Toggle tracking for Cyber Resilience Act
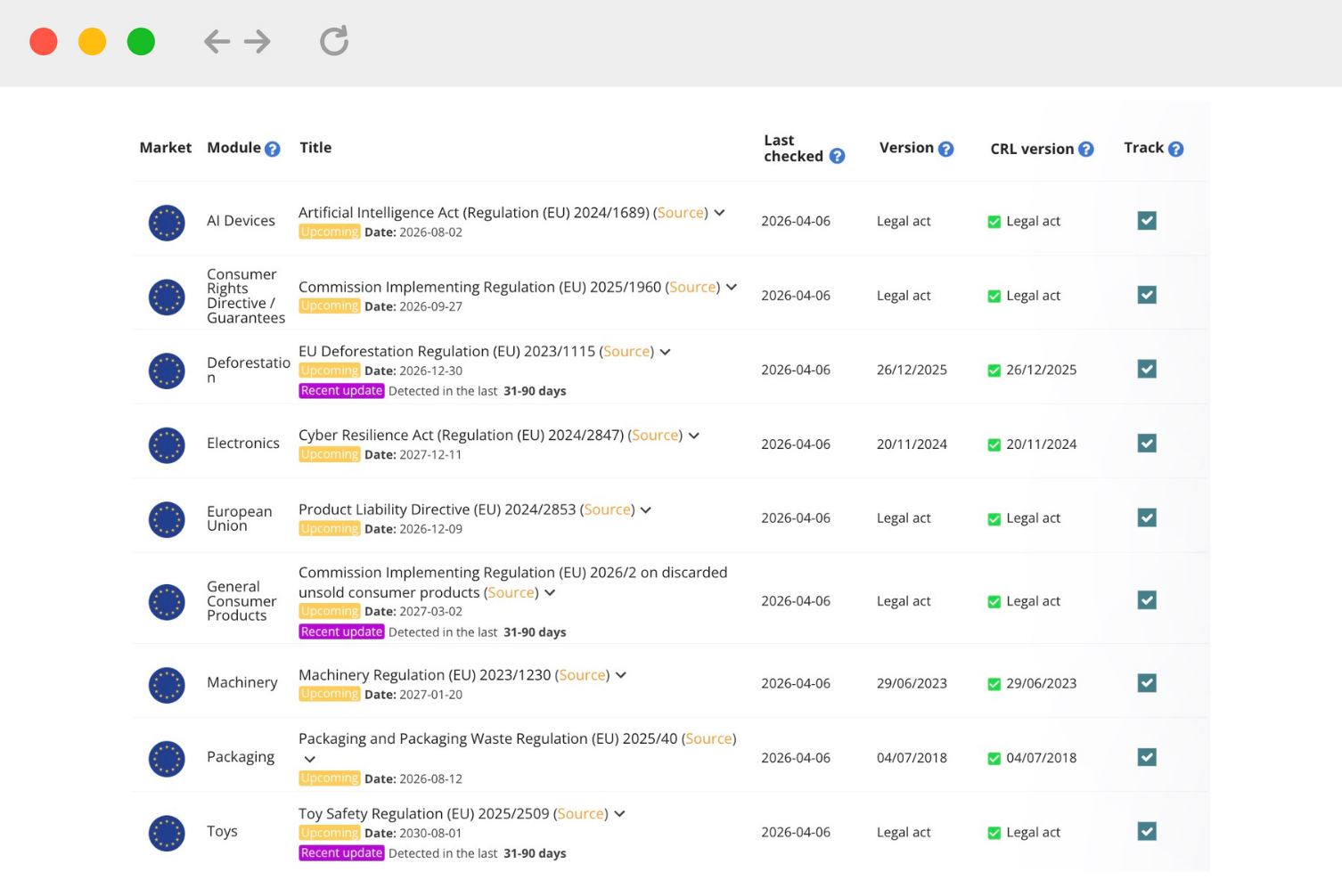The image size is (1342, 896). click(x=1147, y=444)
